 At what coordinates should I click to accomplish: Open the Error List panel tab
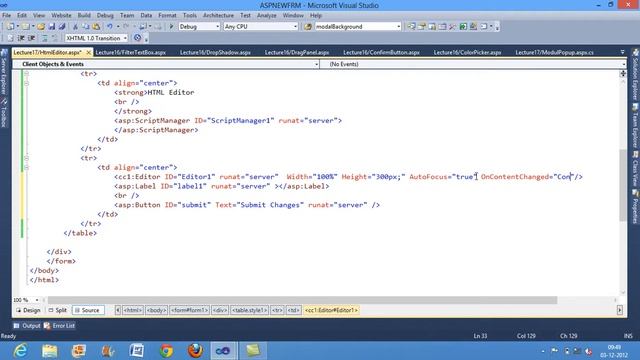[x=60, y=326]
